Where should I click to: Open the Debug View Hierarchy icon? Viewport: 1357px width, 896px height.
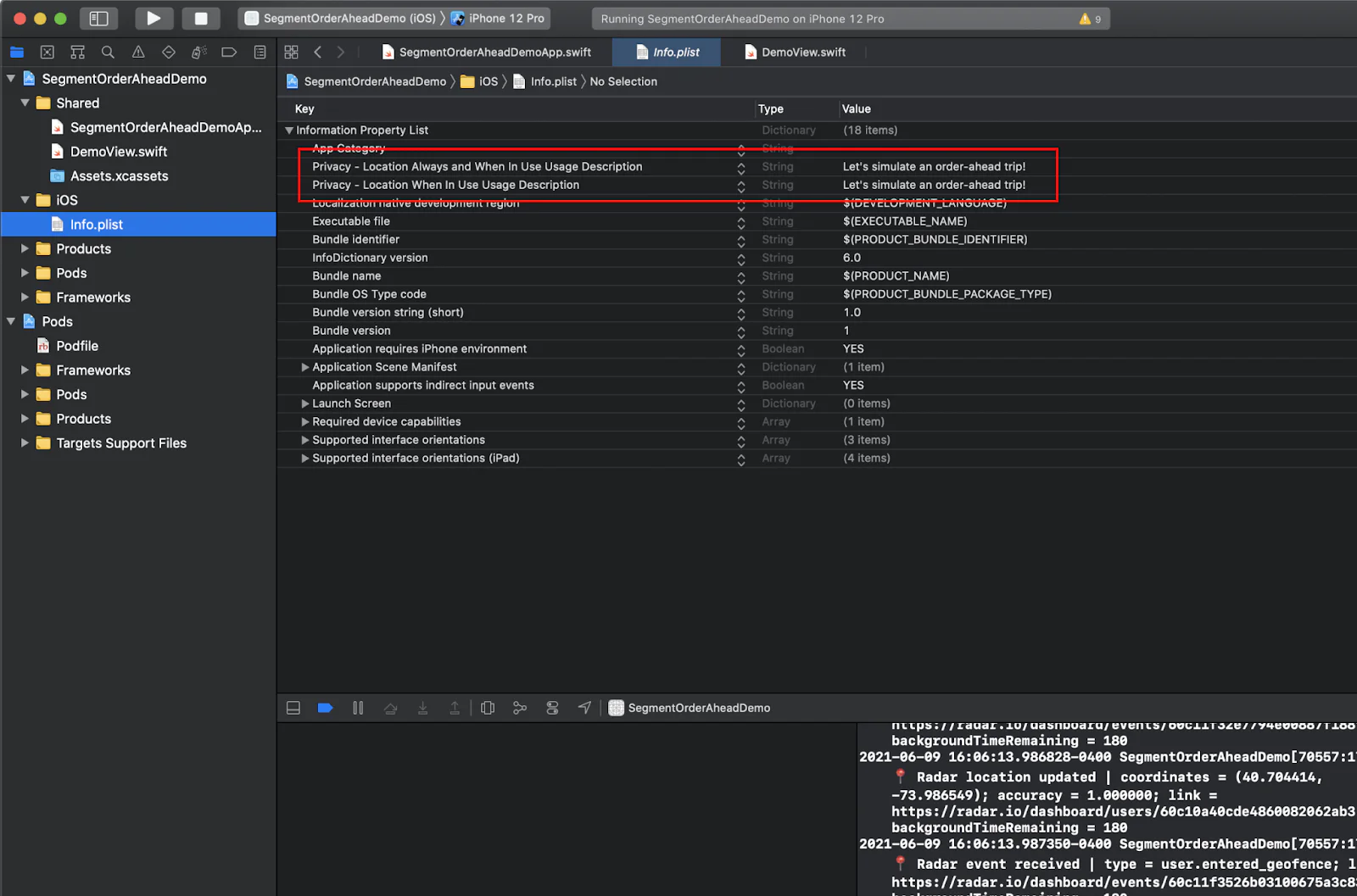[x=488, y=708]
